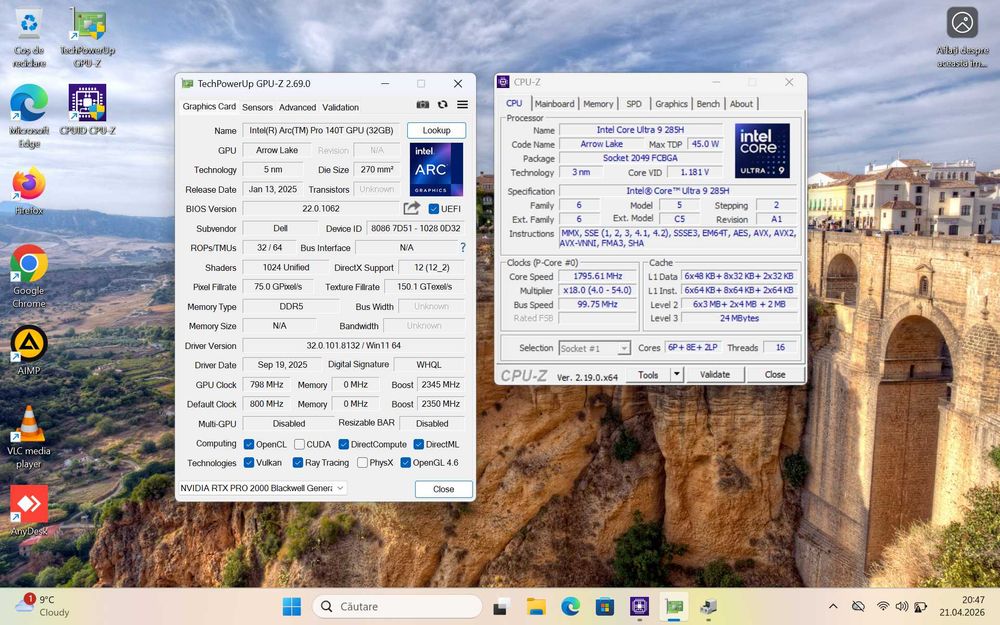
Task: Switch to CPU-Z Mainboard tab
Action: 554,104
